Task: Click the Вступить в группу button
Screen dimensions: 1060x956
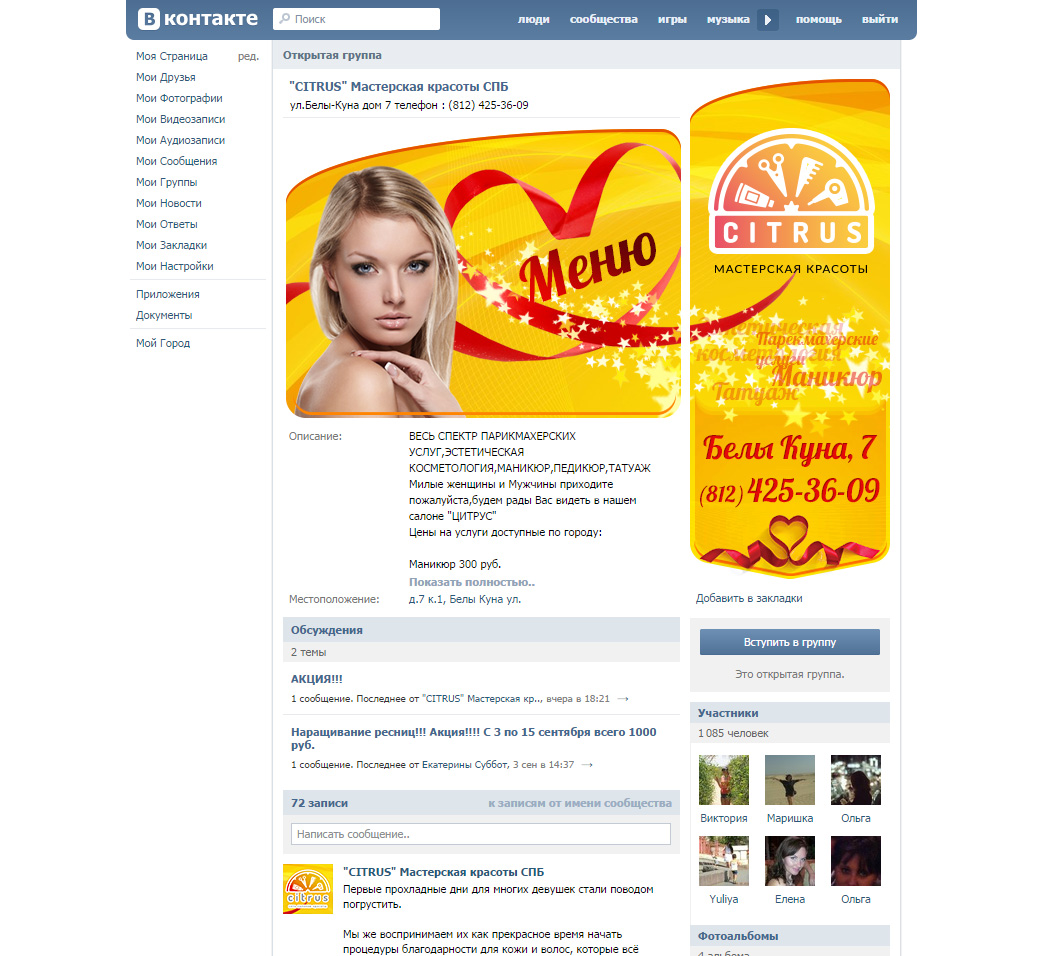Action: pos(790,642)
